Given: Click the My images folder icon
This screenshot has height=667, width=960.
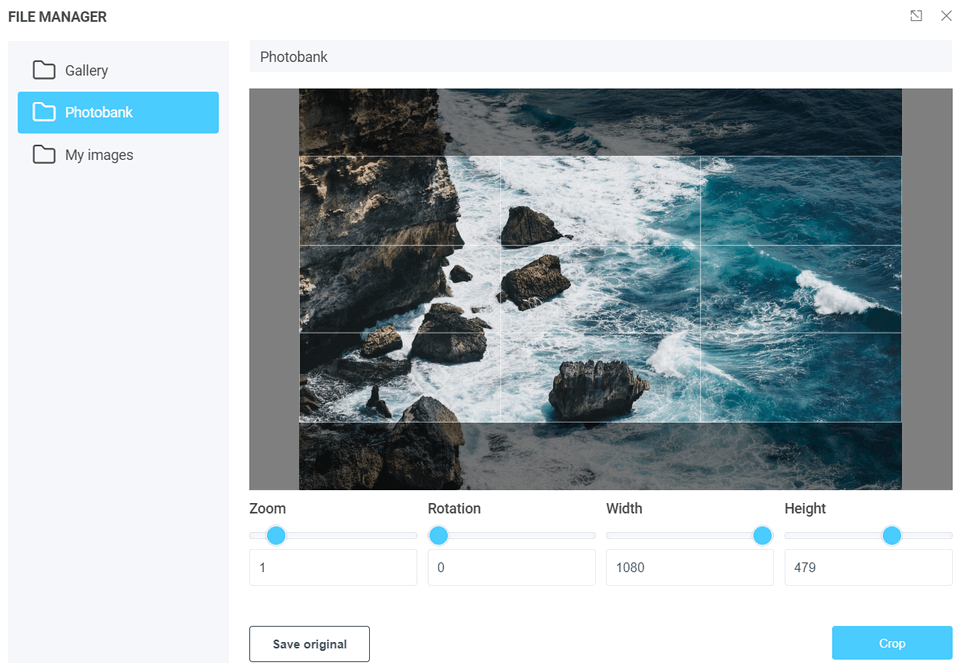Looking at the screenshot, I should (x=44, y=155).
